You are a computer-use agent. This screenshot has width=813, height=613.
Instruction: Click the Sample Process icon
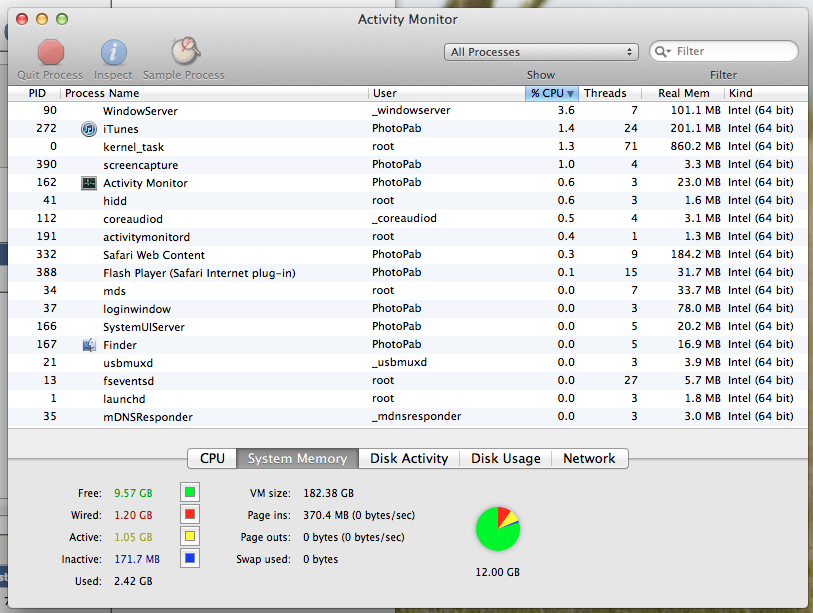[x=186, y=51]
